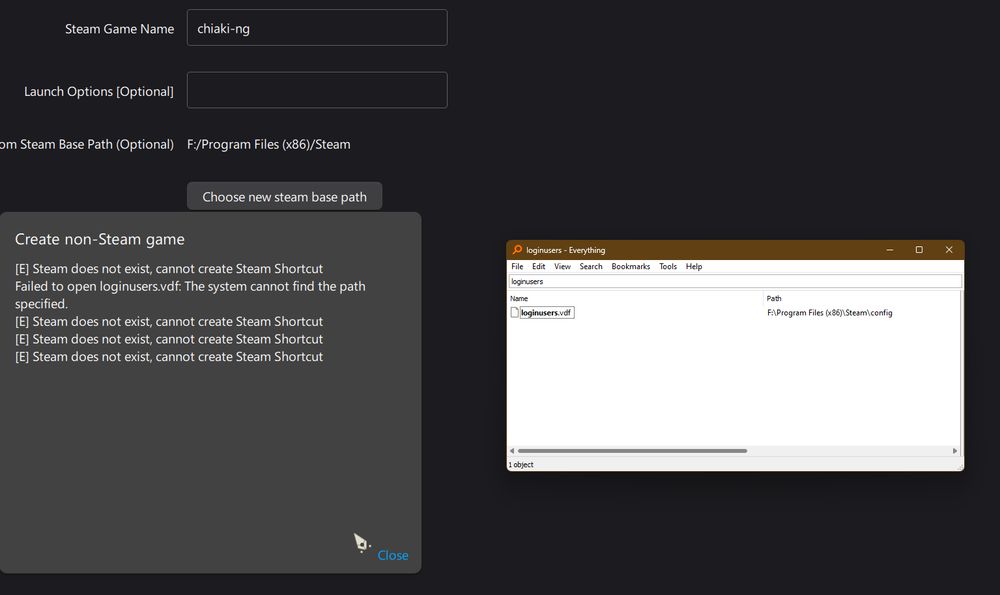The height and width of the screenshot is (595, 1000).
Task: Open File menu in Everything window
Action: coord(517,267)
